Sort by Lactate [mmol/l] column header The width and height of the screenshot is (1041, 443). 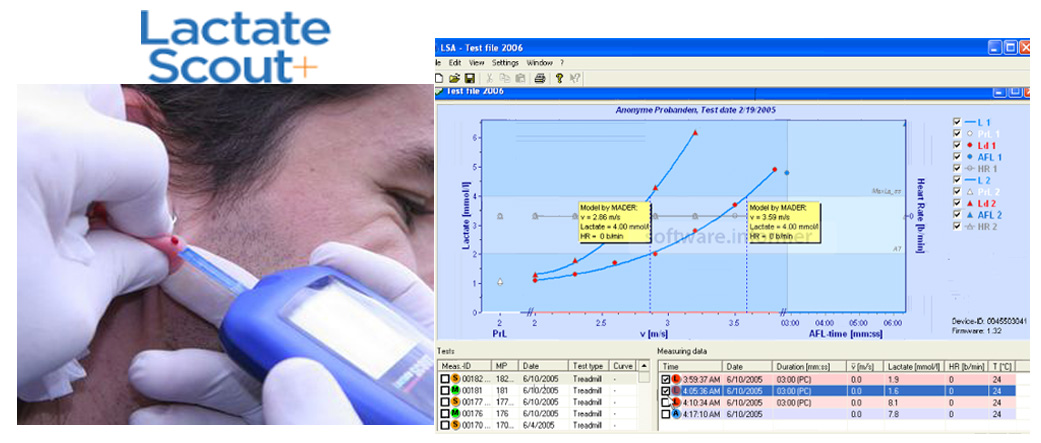point(916,367)
